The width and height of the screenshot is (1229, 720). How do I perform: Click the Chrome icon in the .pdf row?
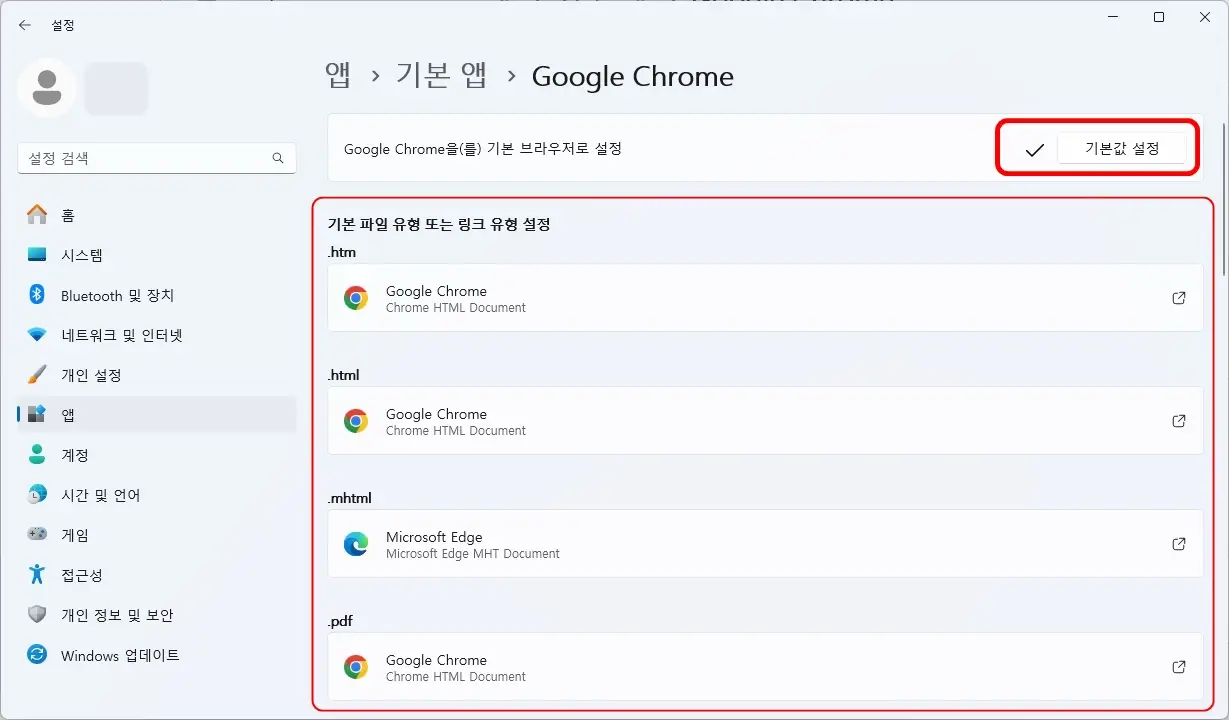tap(356, 667)
